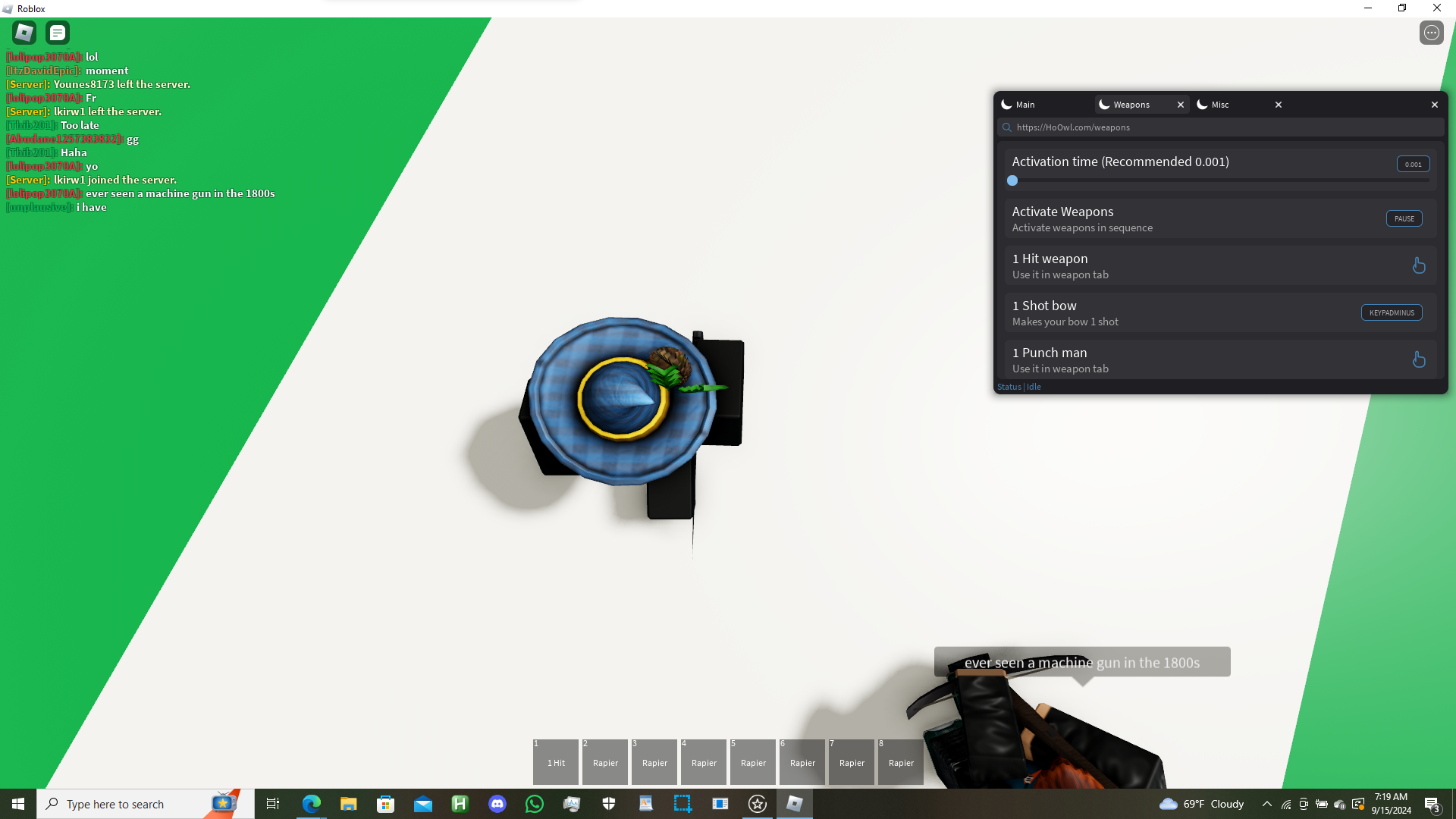Screen dimensions: 1456x819
Task: Click the activation time slider handle
Action: click(1012, 180)
